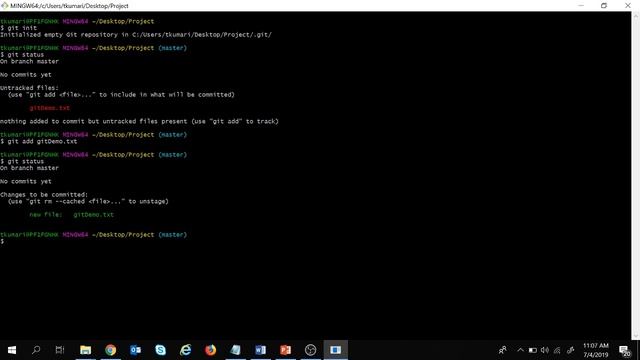Viewport: 640px width, 360px height.
Task: Click the empty '$' prompt at bottom
Action: point(2,242)
